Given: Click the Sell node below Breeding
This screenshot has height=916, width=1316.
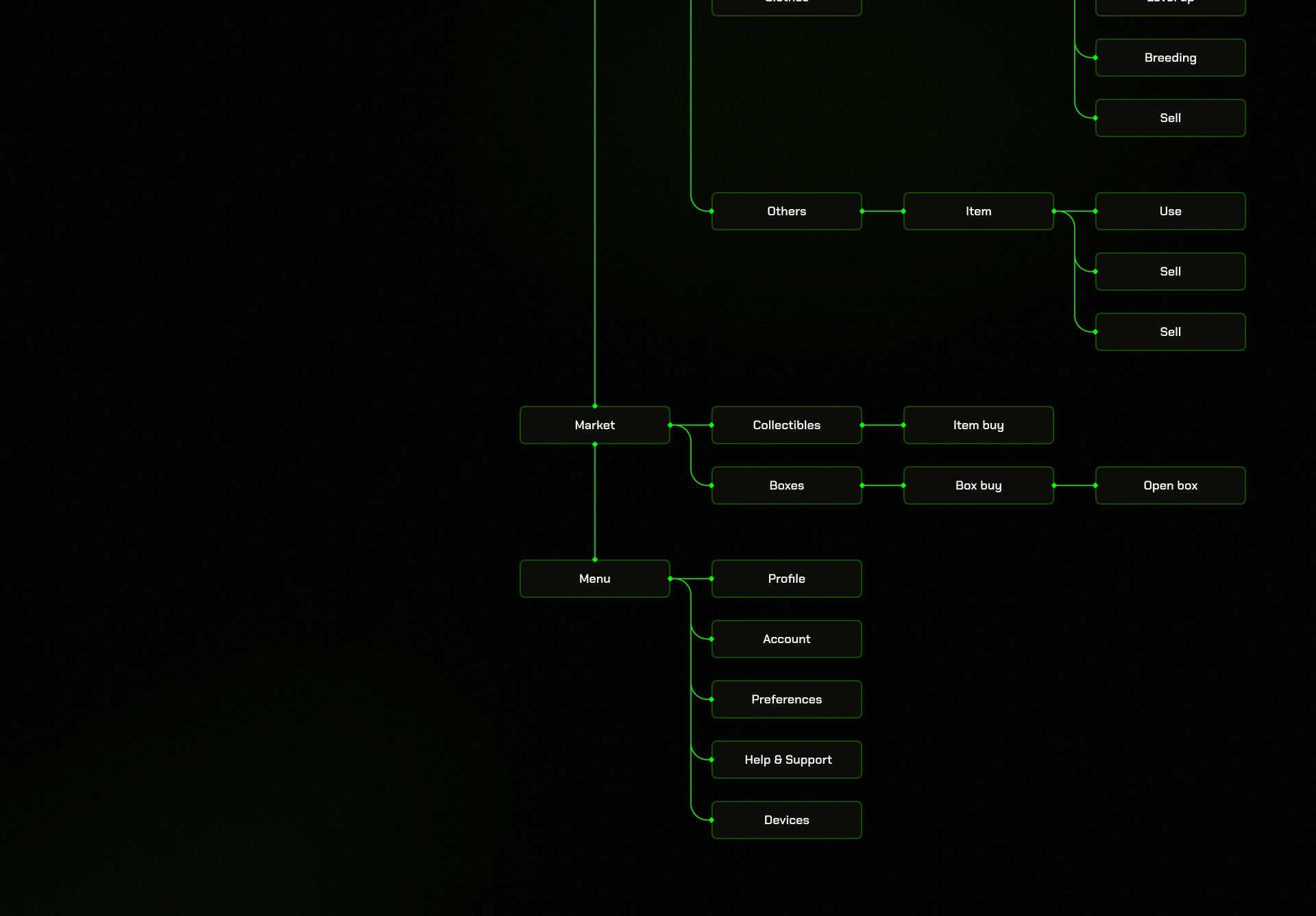Looking at the screenshot, I should 1170,118.
